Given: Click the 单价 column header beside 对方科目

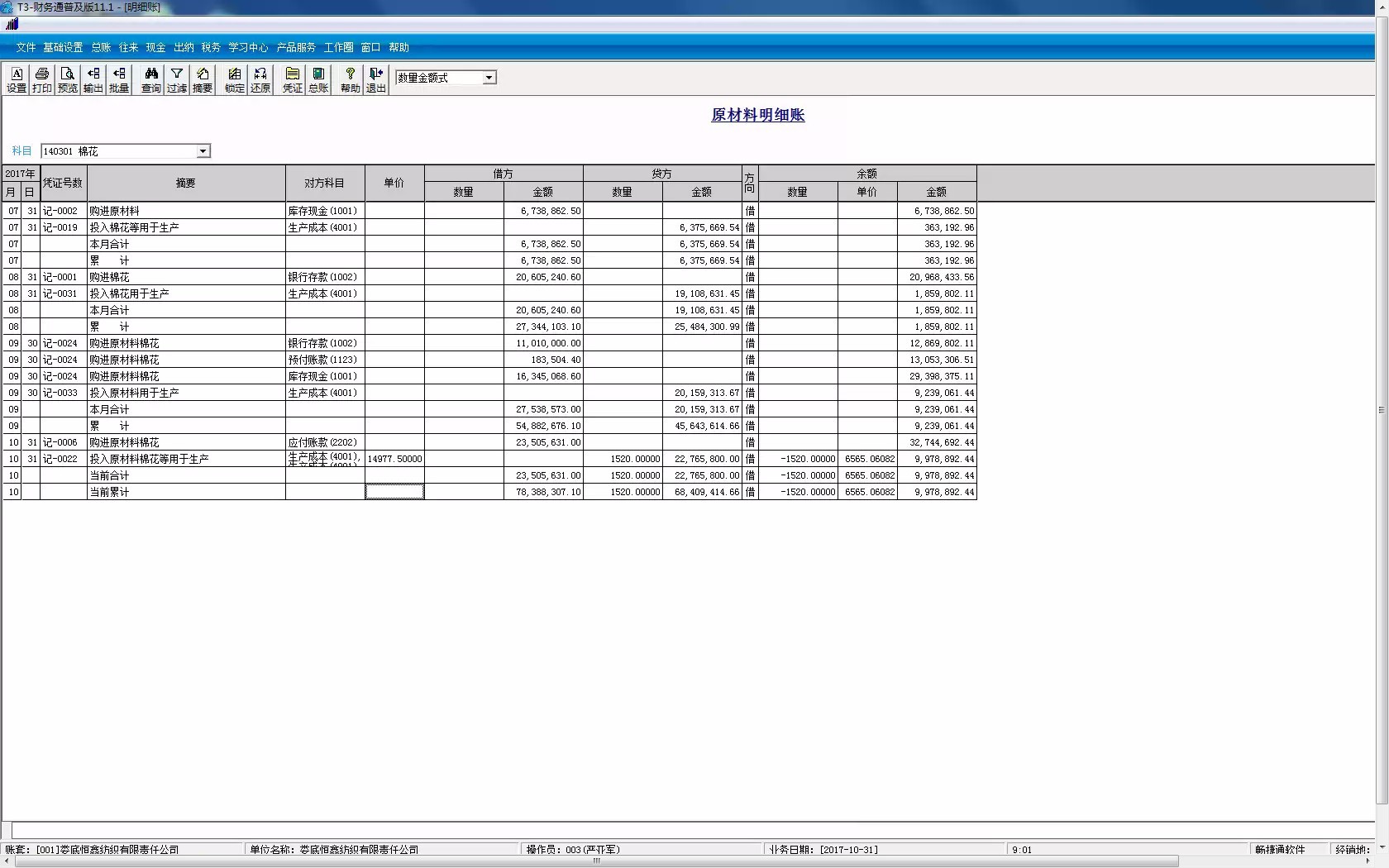Looking at the screenshot, I should point(394,183).
